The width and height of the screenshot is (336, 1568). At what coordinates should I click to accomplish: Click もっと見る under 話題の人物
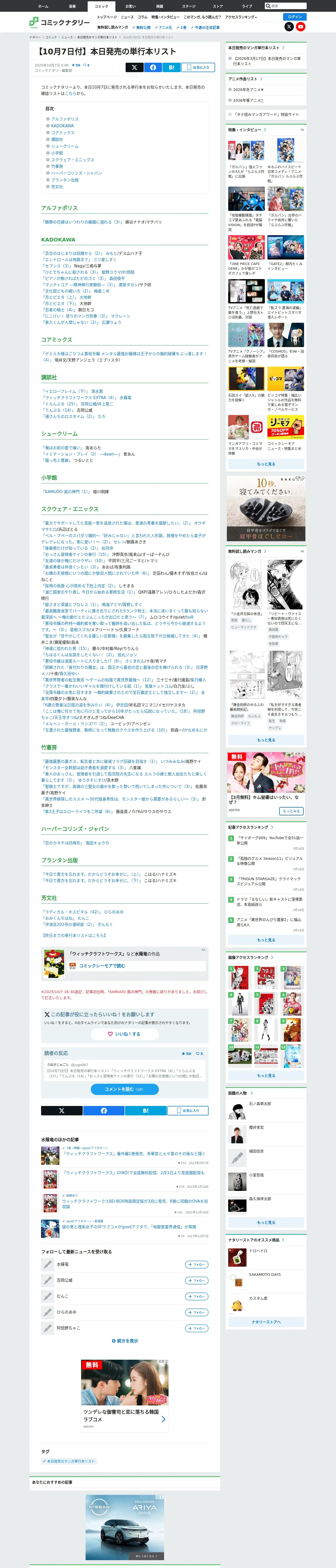point(266,1222)
